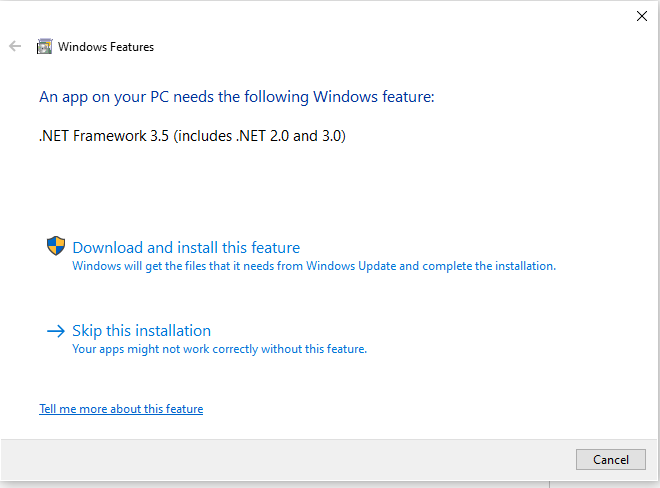Click the Windows will get the files description

click(313, 266)
